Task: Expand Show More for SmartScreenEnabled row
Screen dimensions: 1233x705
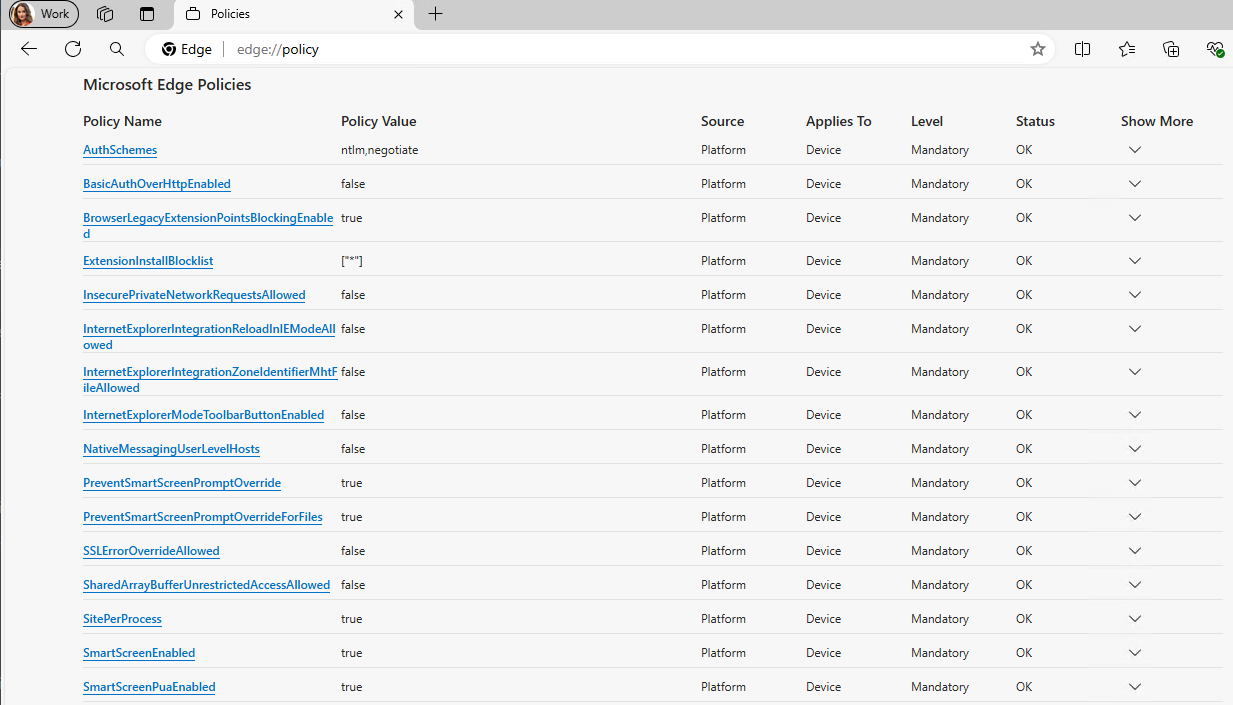Action: click(1134, 653)
